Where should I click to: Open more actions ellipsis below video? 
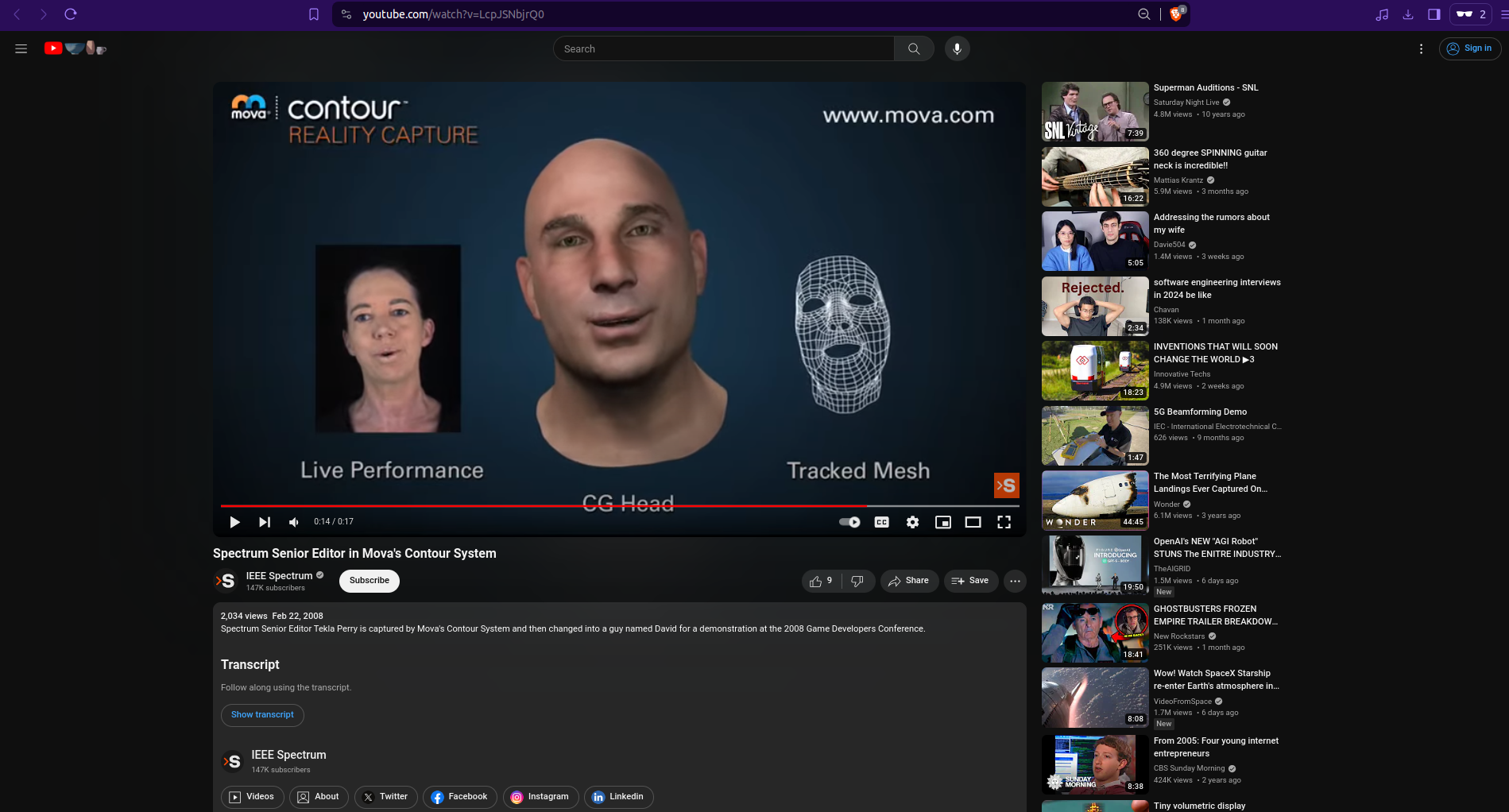[1015, 581]
